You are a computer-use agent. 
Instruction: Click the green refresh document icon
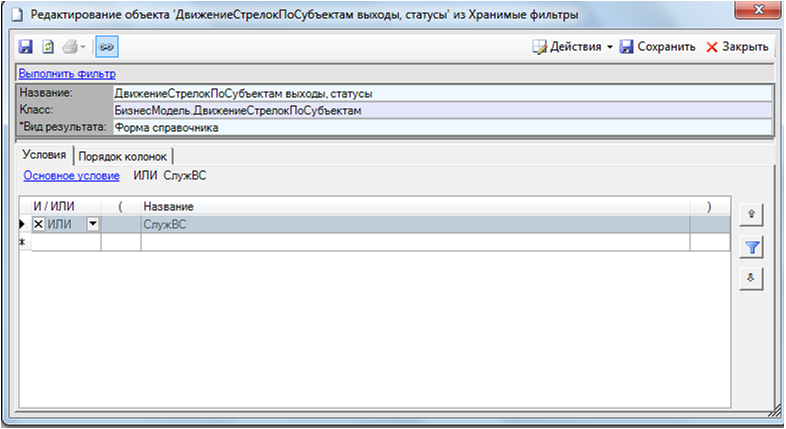46,47
